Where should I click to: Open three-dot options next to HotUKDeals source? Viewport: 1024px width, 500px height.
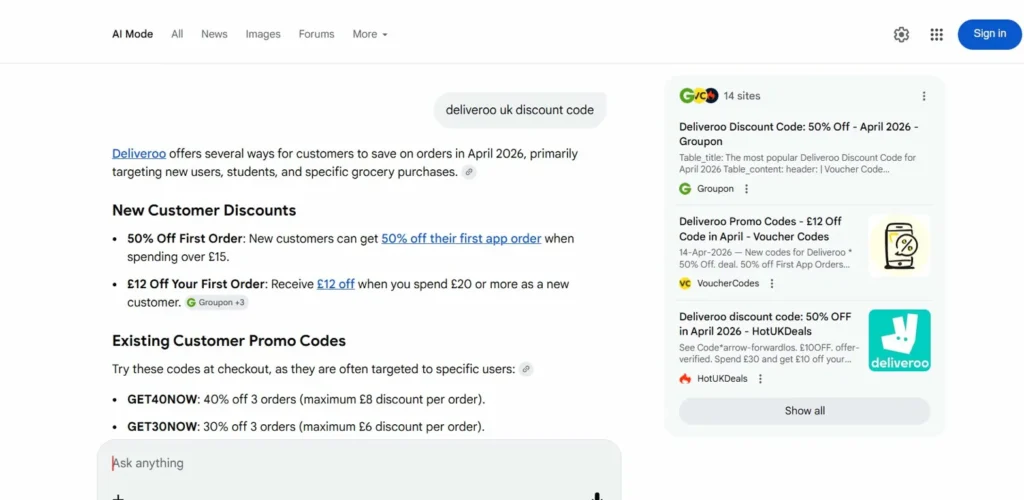click(760, 379)
